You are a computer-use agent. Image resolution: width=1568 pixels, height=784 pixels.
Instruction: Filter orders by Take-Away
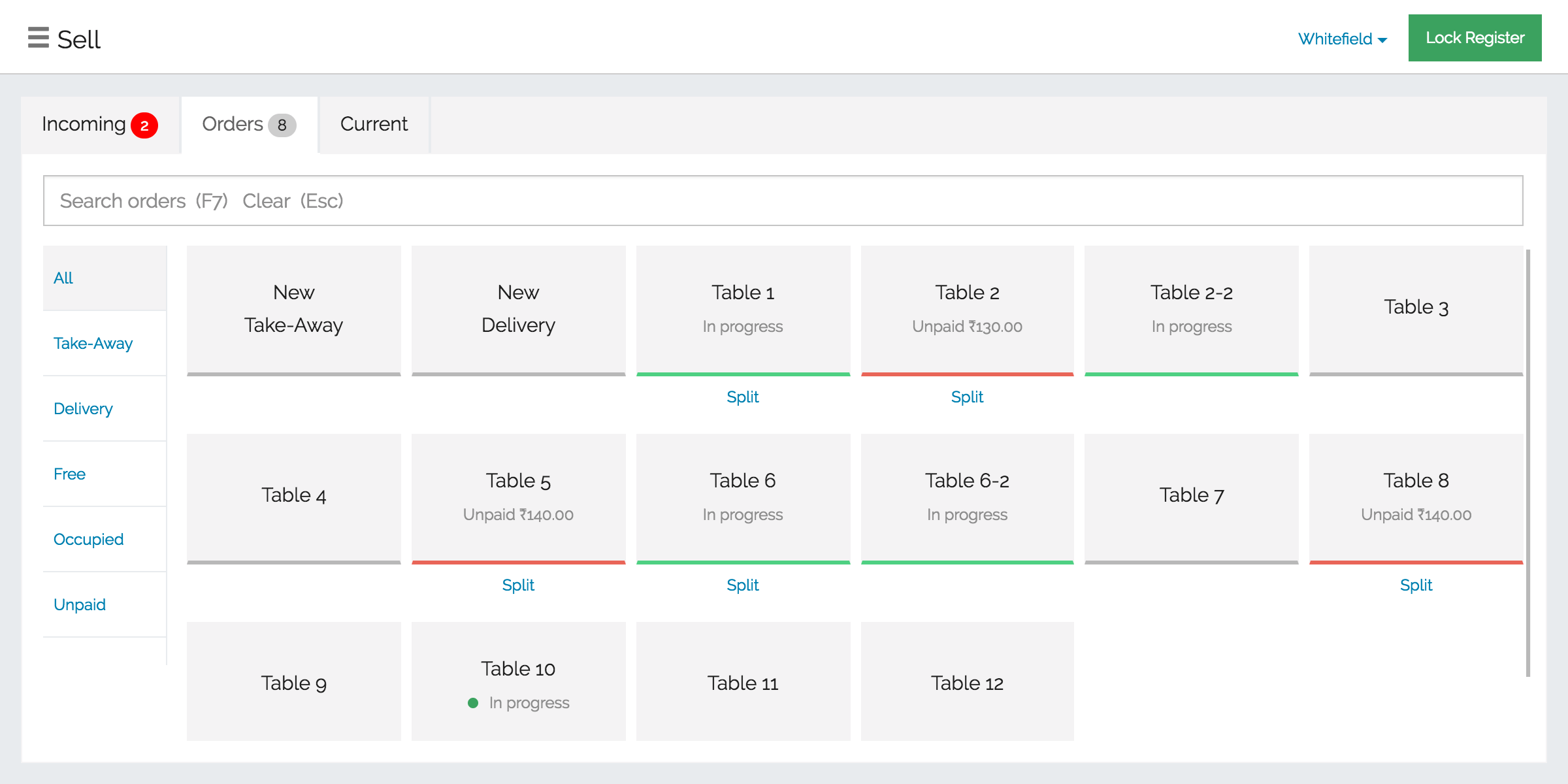(93, 344)
